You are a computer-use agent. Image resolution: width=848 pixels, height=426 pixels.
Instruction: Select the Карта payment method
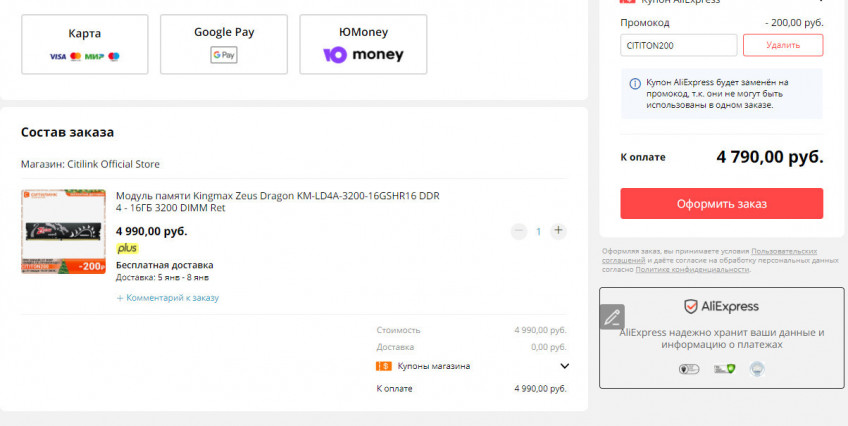click(84, 44)
